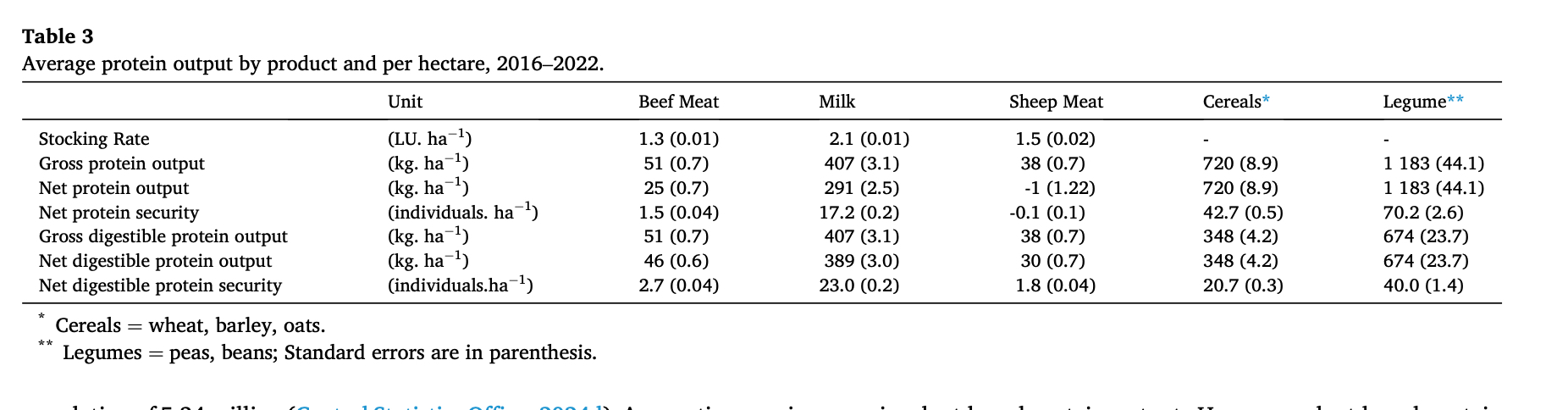
Task: Click the footnote text defining Legumes
Action: (329, 352)
